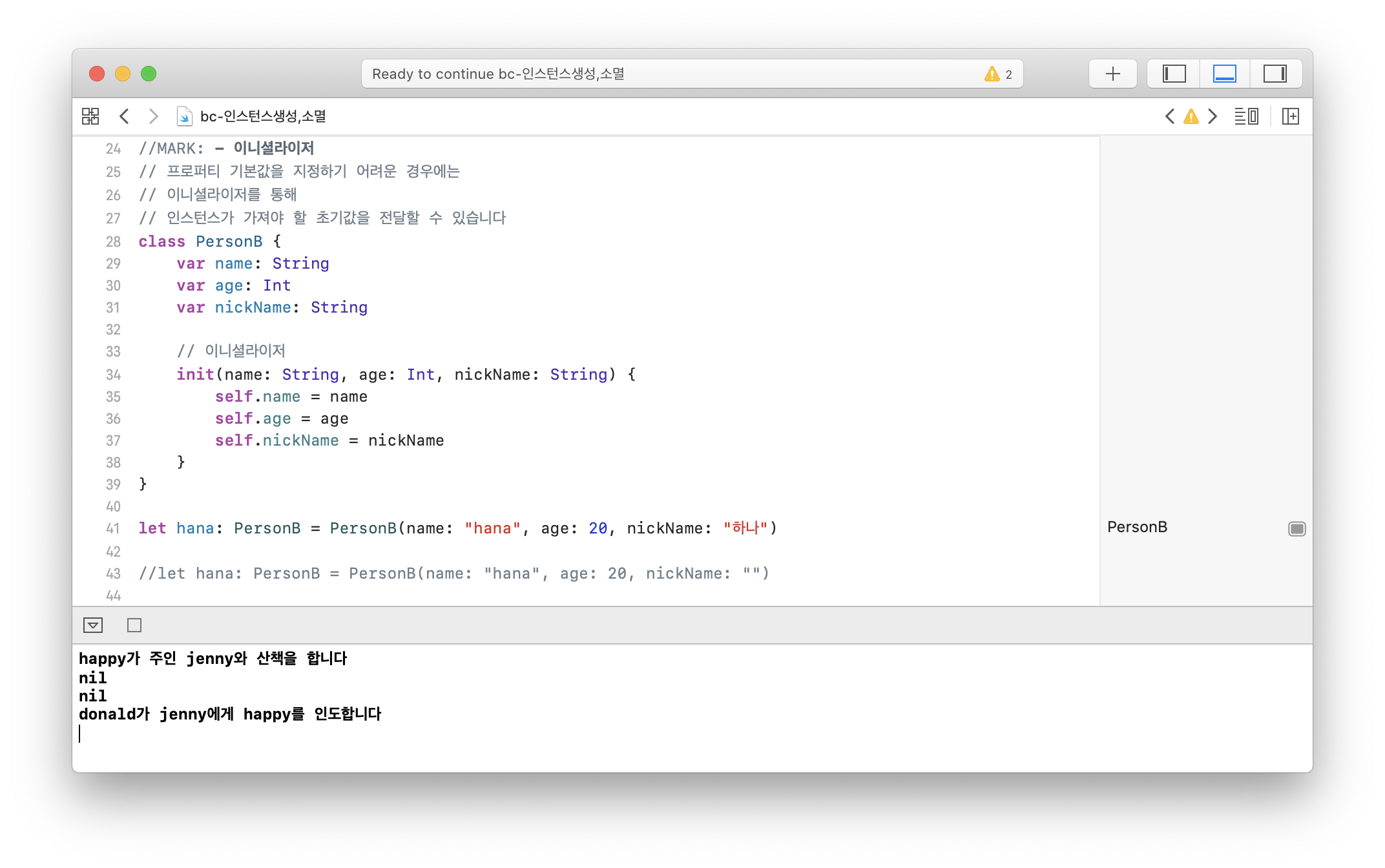Viewport: 1385px width, 868px height.
Task: Show the 2 warnings in activity bar
Action: [998, 74]
